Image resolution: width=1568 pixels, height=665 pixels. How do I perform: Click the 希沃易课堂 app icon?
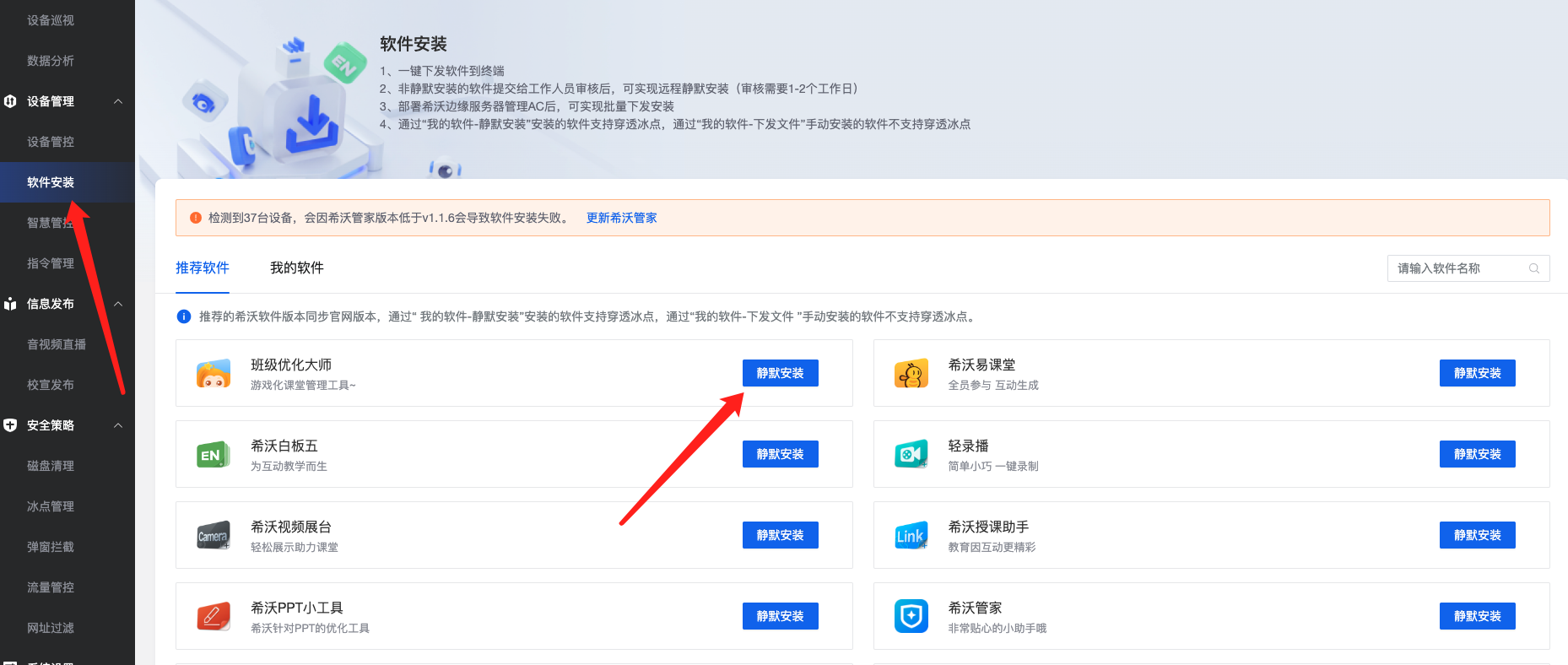click(x=911, y=374)
